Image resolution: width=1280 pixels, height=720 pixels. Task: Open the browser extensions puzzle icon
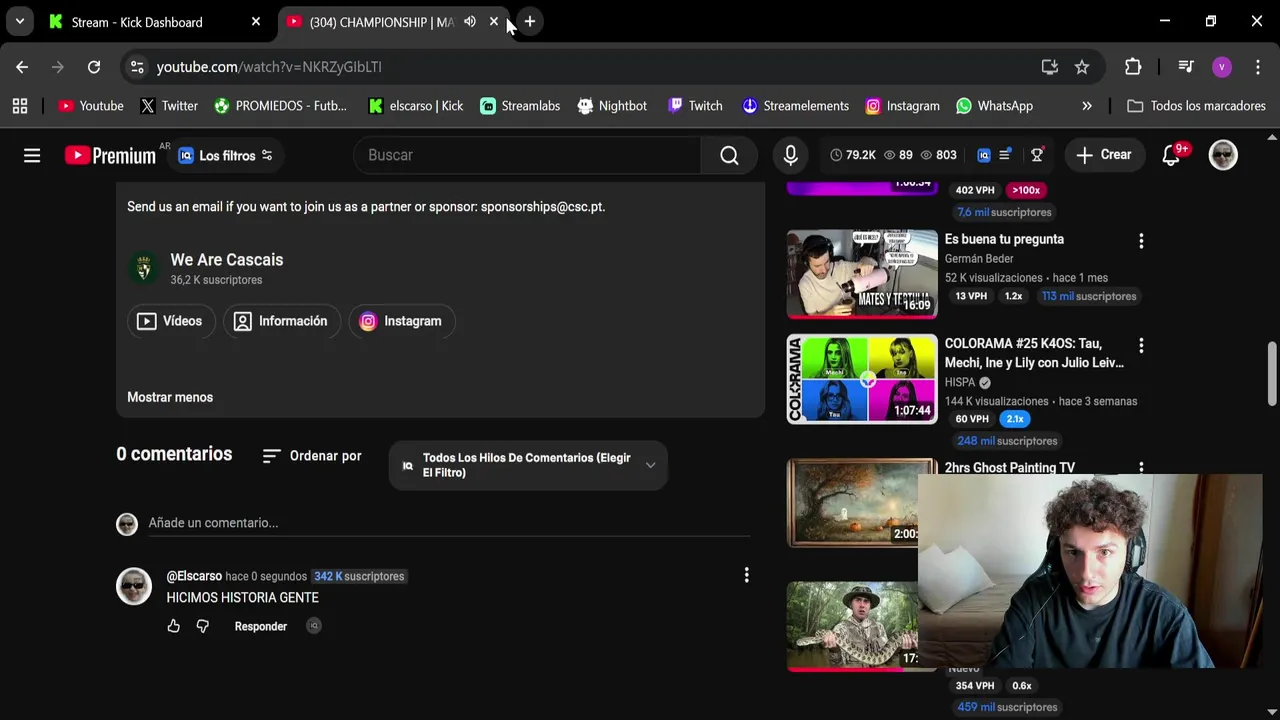1133,67
